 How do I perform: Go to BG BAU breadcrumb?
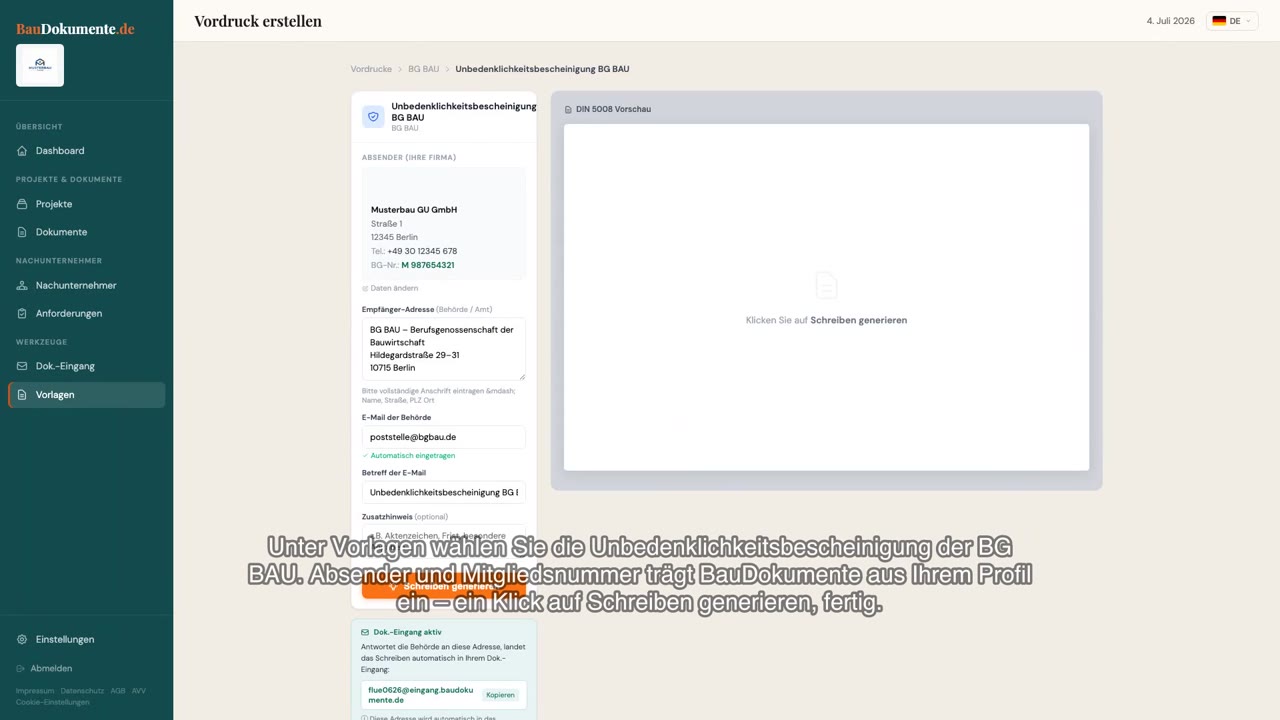coord(423,69)
